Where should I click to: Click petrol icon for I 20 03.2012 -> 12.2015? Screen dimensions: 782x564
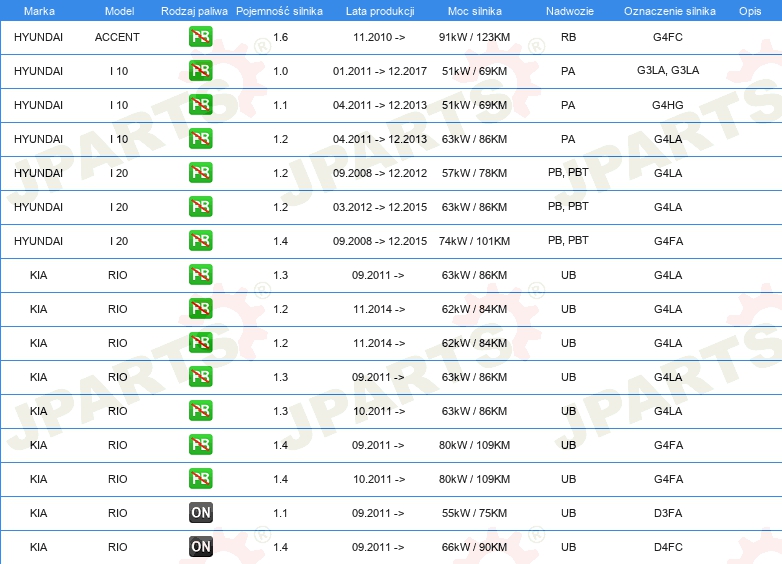click(x=200, y=207)
